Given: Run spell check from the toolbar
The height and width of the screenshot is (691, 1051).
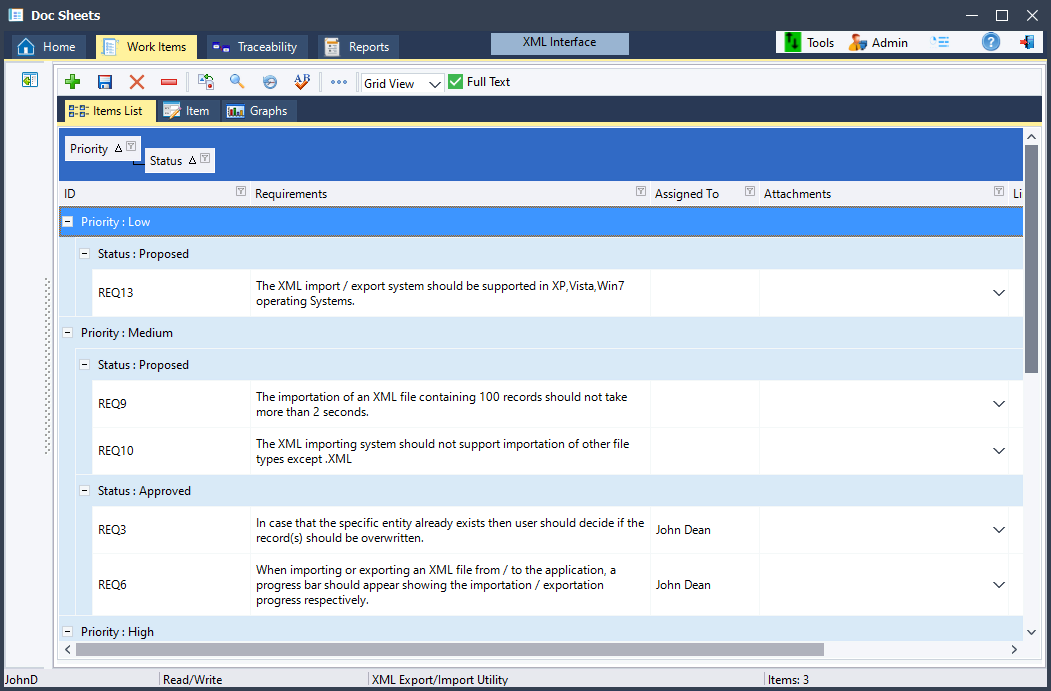Looking at the screenshot, I should pyautogui.click(x=301, y=81).
